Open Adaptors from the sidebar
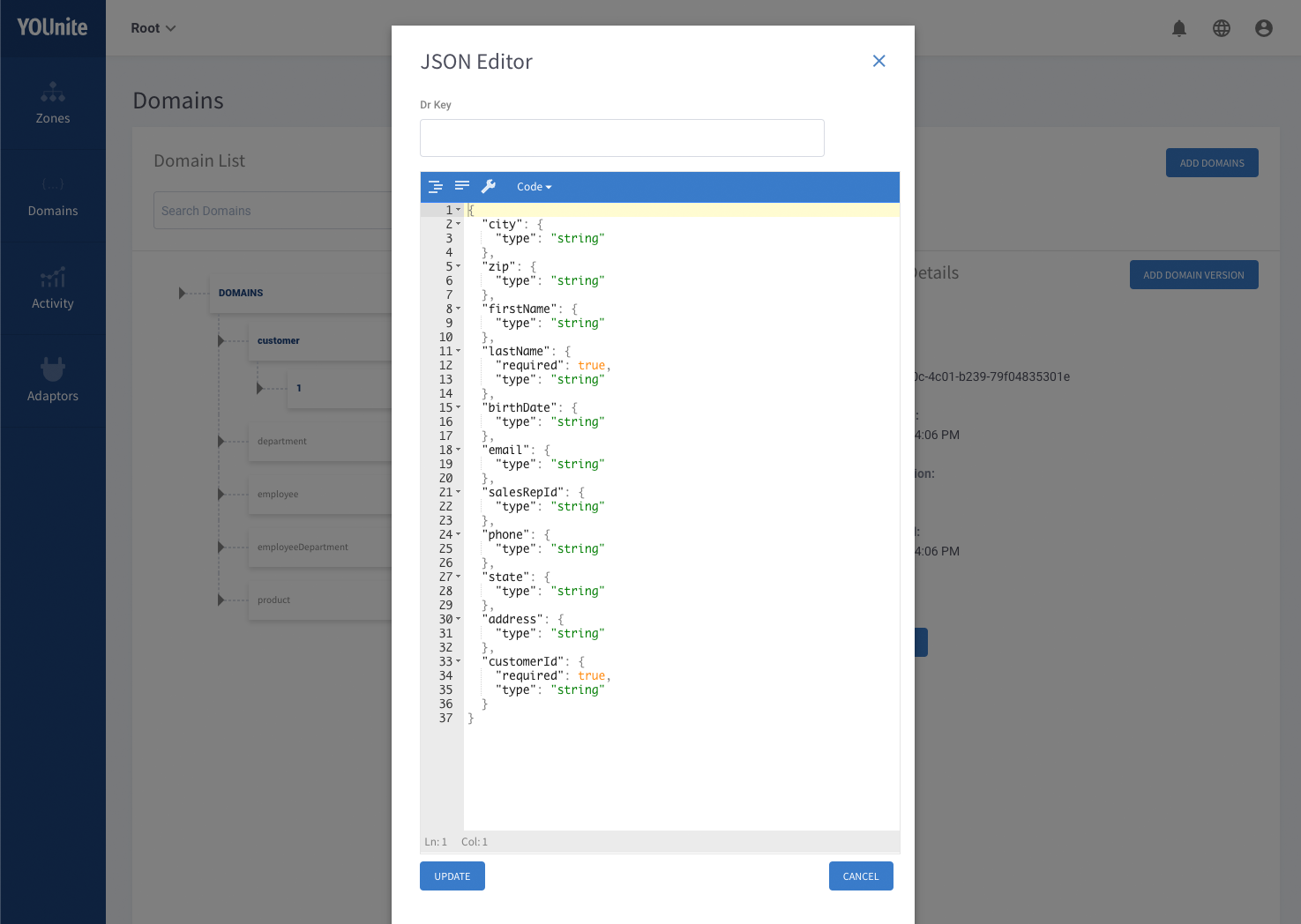This screenshot has height=924, width=1301. (53, 381)
